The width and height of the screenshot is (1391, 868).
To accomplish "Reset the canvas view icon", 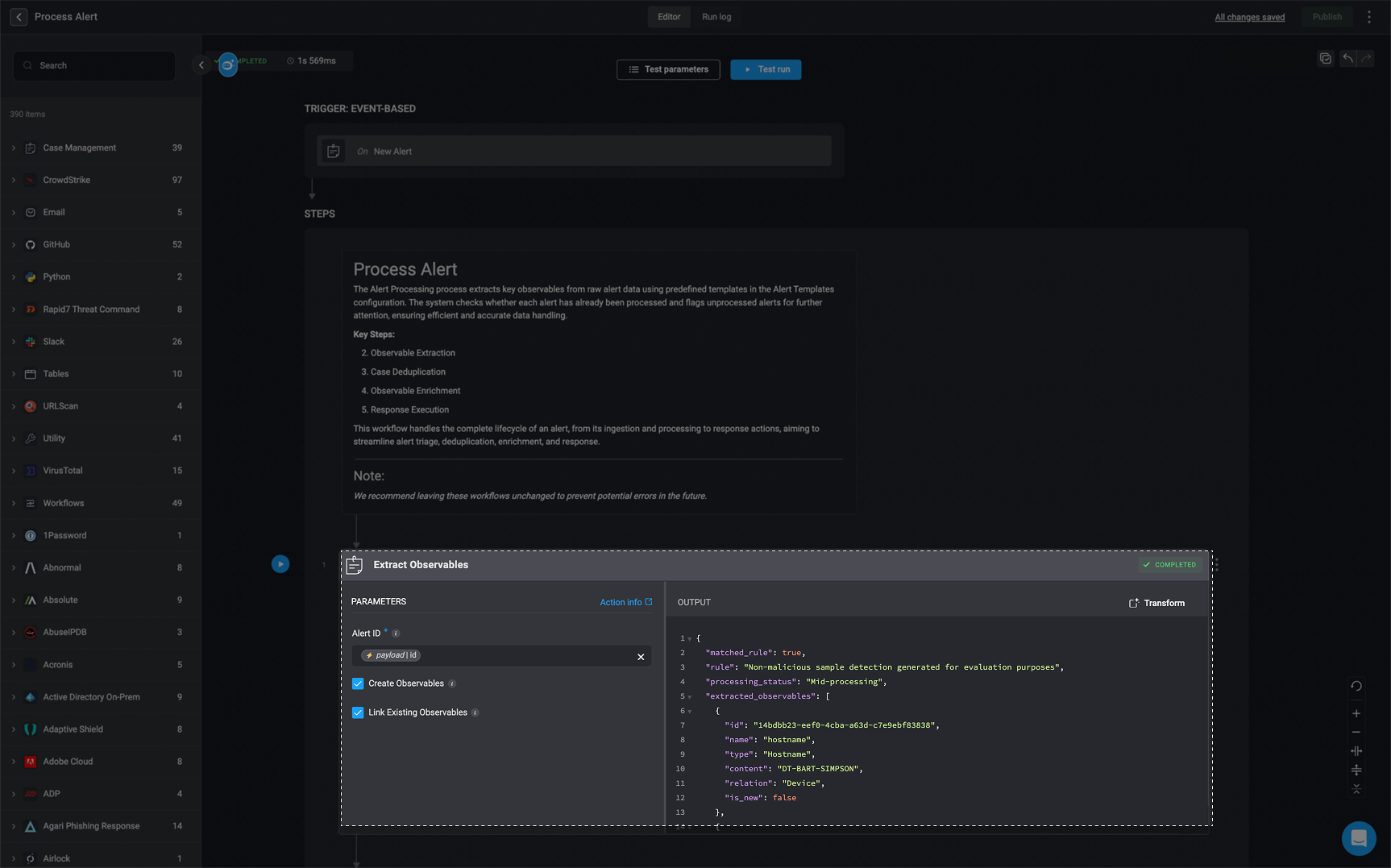I will click(1356, 686).
